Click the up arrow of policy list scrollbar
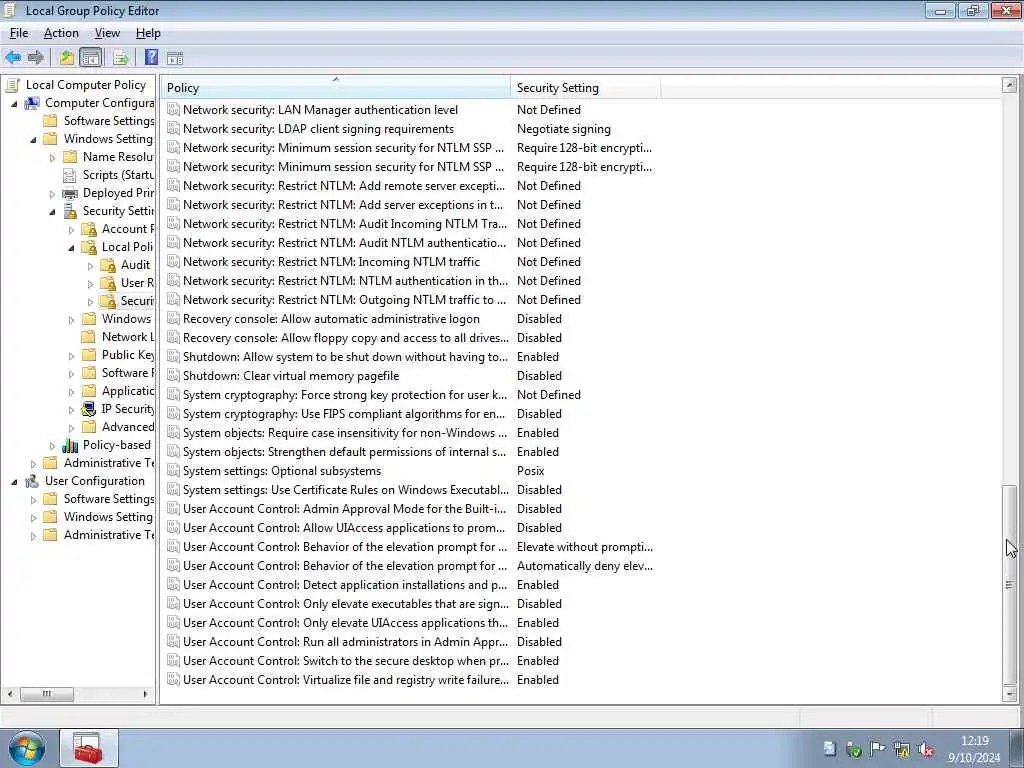 1010,84
